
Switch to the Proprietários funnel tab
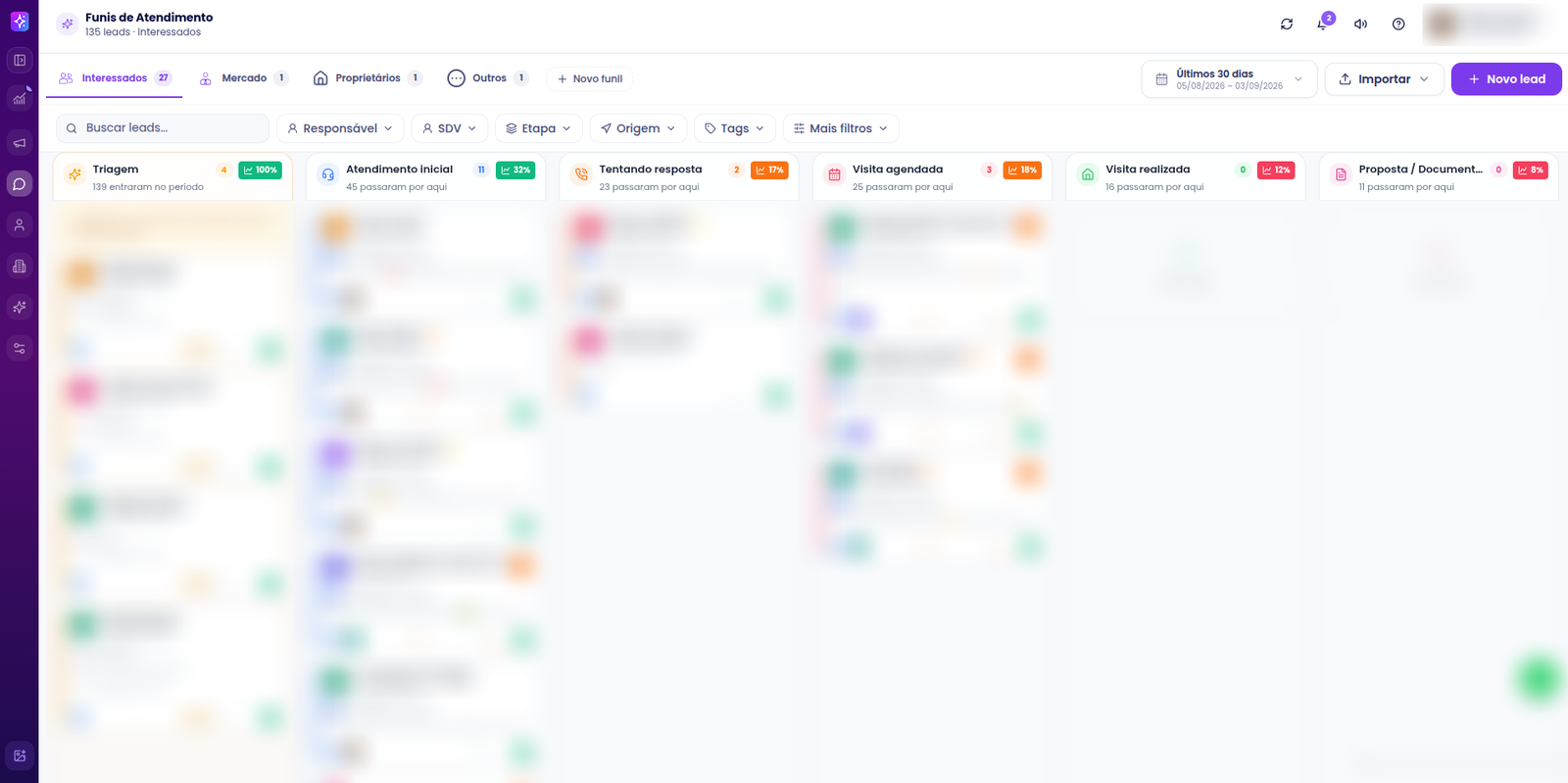[367, 78]
